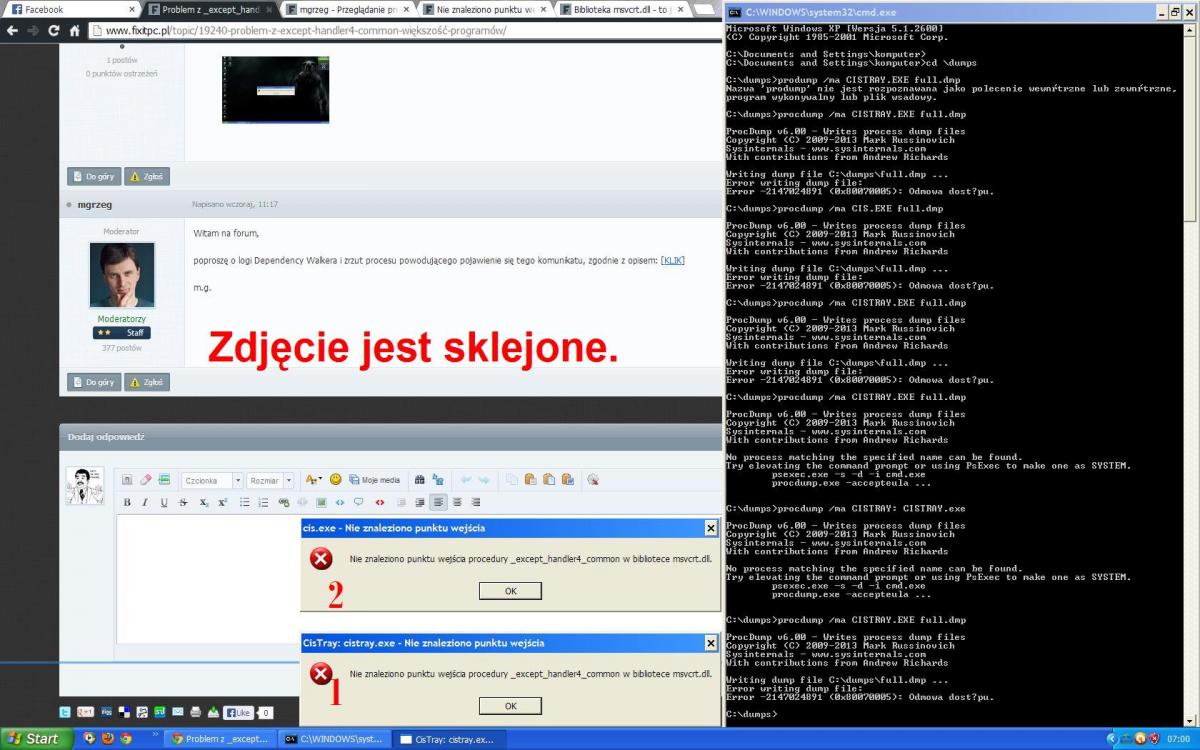Close the CisTray cistray.exe error dialog
Image resolution: width=1200 pixels, height=750 pixels.
pos(711,643)
